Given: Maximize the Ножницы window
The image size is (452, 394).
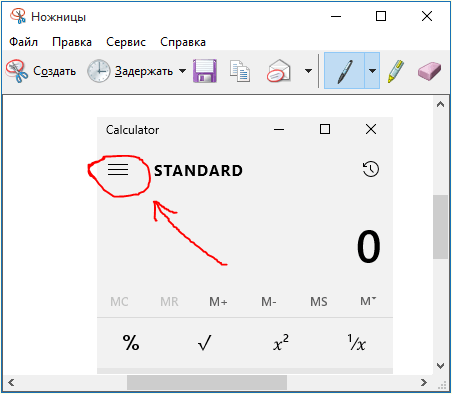Looking at the screenshot, I should [381, 16].
